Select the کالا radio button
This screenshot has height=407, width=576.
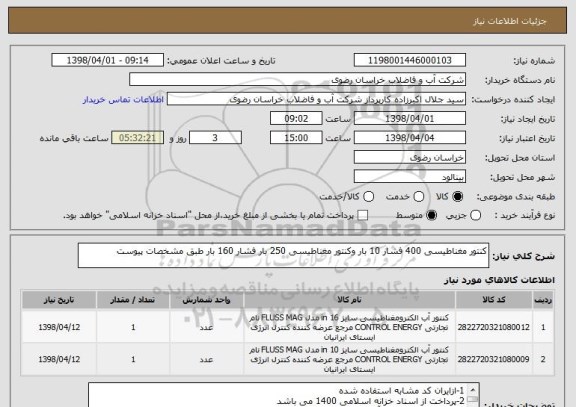[x=457, y=197]
